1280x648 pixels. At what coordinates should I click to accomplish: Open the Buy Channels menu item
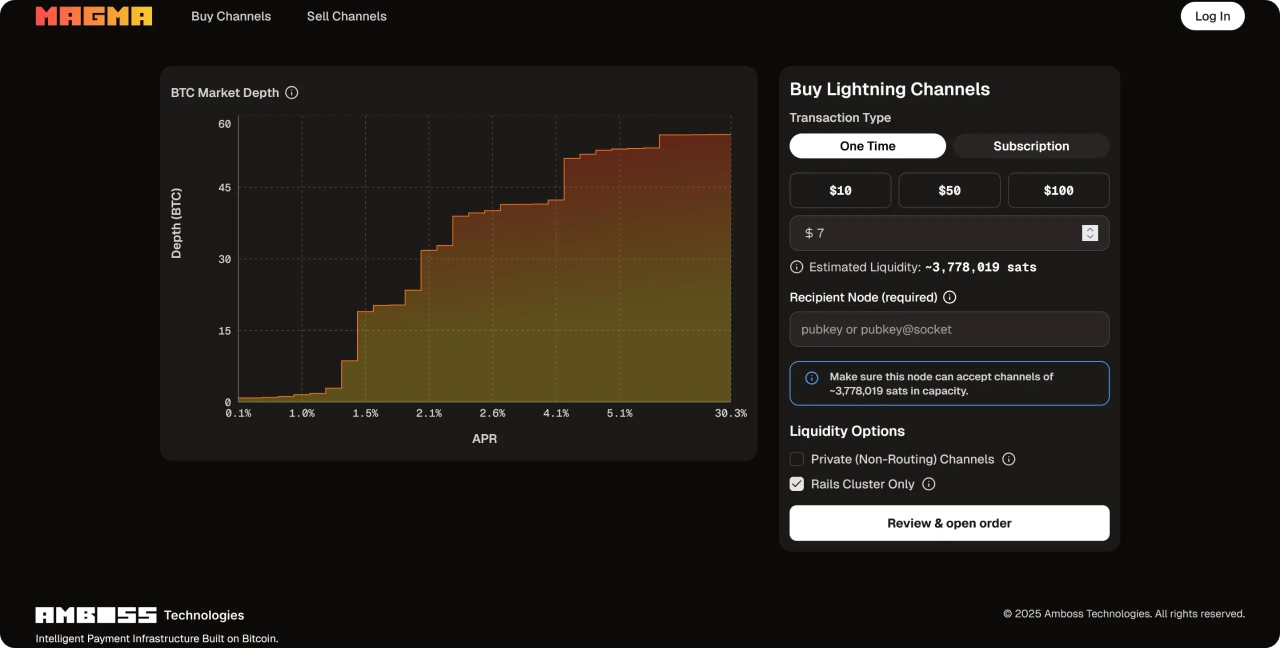pyautogui.click(x=231, y=16)
